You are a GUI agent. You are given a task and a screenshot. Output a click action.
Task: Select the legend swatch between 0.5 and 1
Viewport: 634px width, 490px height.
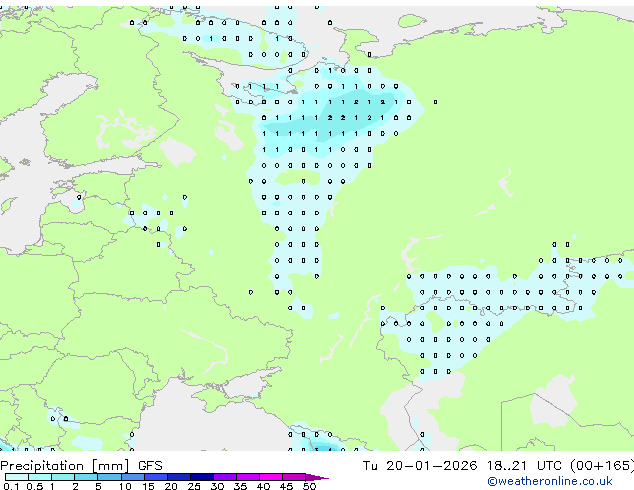[40, 477]
